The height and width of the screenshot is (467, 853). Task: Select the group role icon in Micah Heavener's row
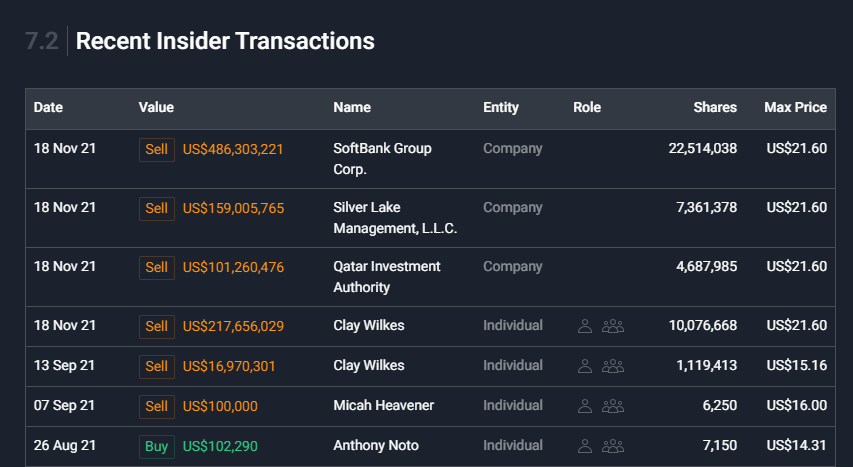613,406
